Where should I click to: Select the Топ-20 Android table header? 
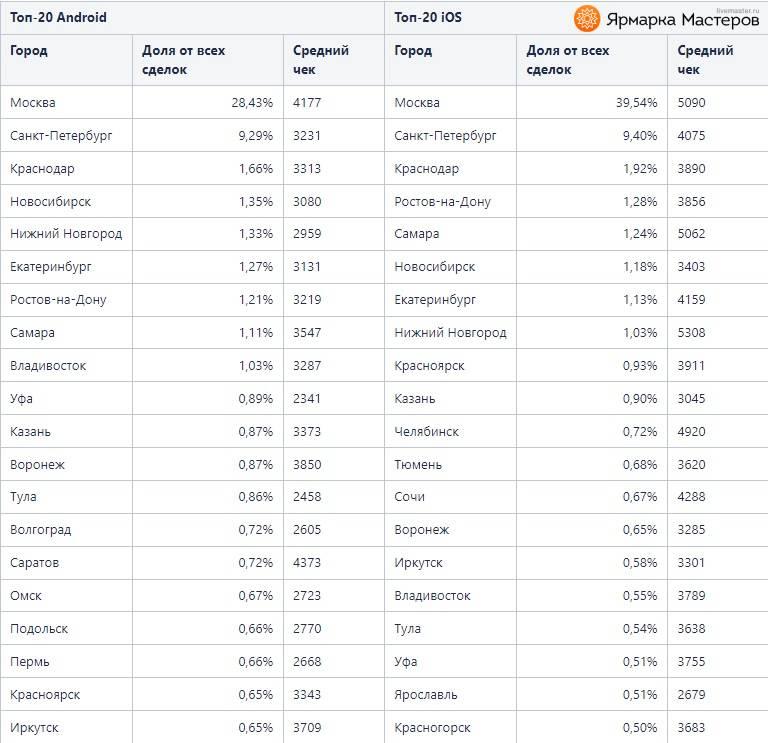(x=59, y=18)
